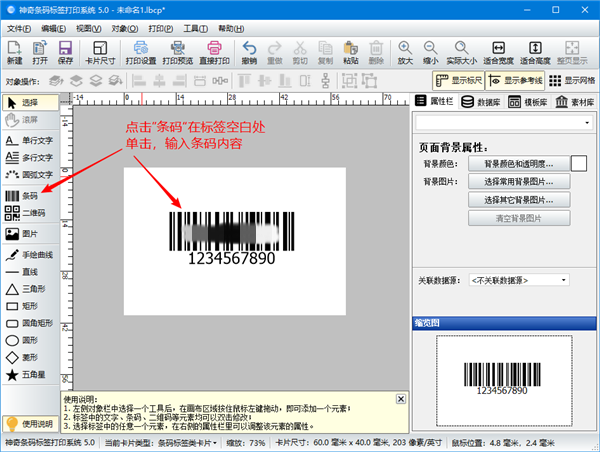Click the white background color swatch

tap(579, 162)
